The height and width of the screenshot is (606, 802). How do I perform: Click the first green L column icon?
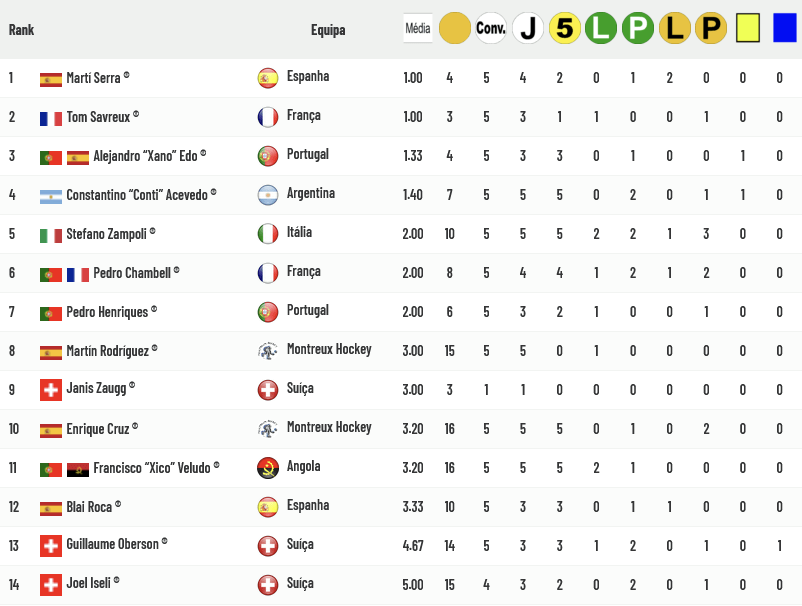click(600, 28)
